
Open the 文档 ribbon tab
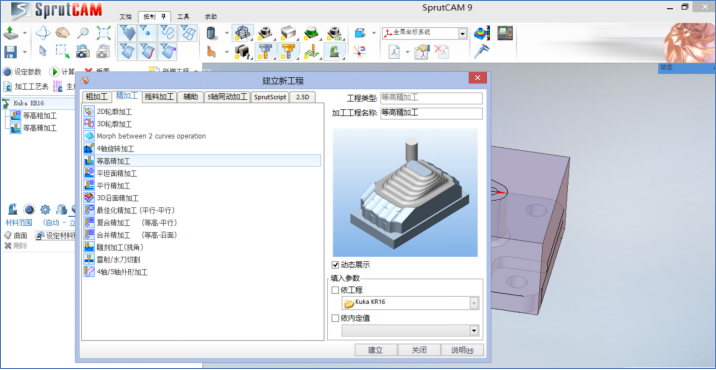tap(126, 16)
